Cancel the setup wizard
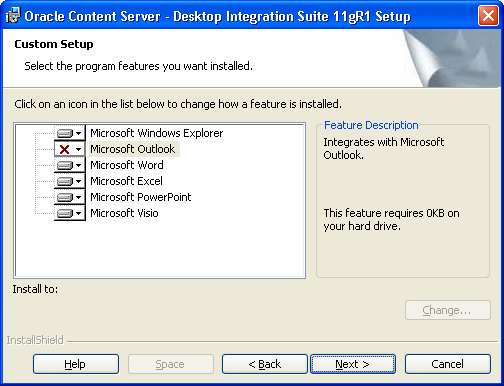 click(x=448, y=364)
